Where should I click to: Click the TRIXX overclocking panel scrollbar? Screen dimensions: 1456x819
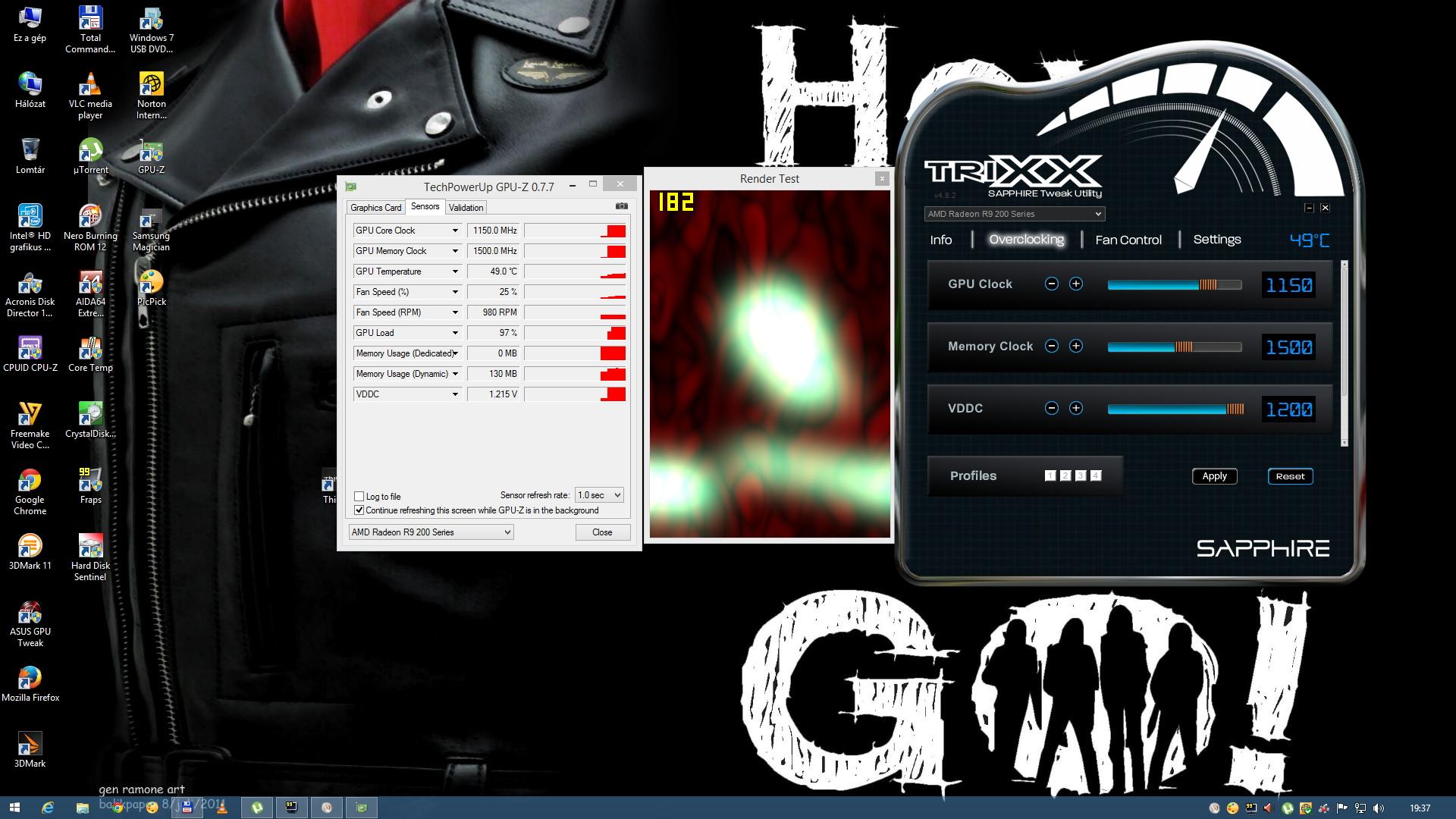[x=1345, y=353]
